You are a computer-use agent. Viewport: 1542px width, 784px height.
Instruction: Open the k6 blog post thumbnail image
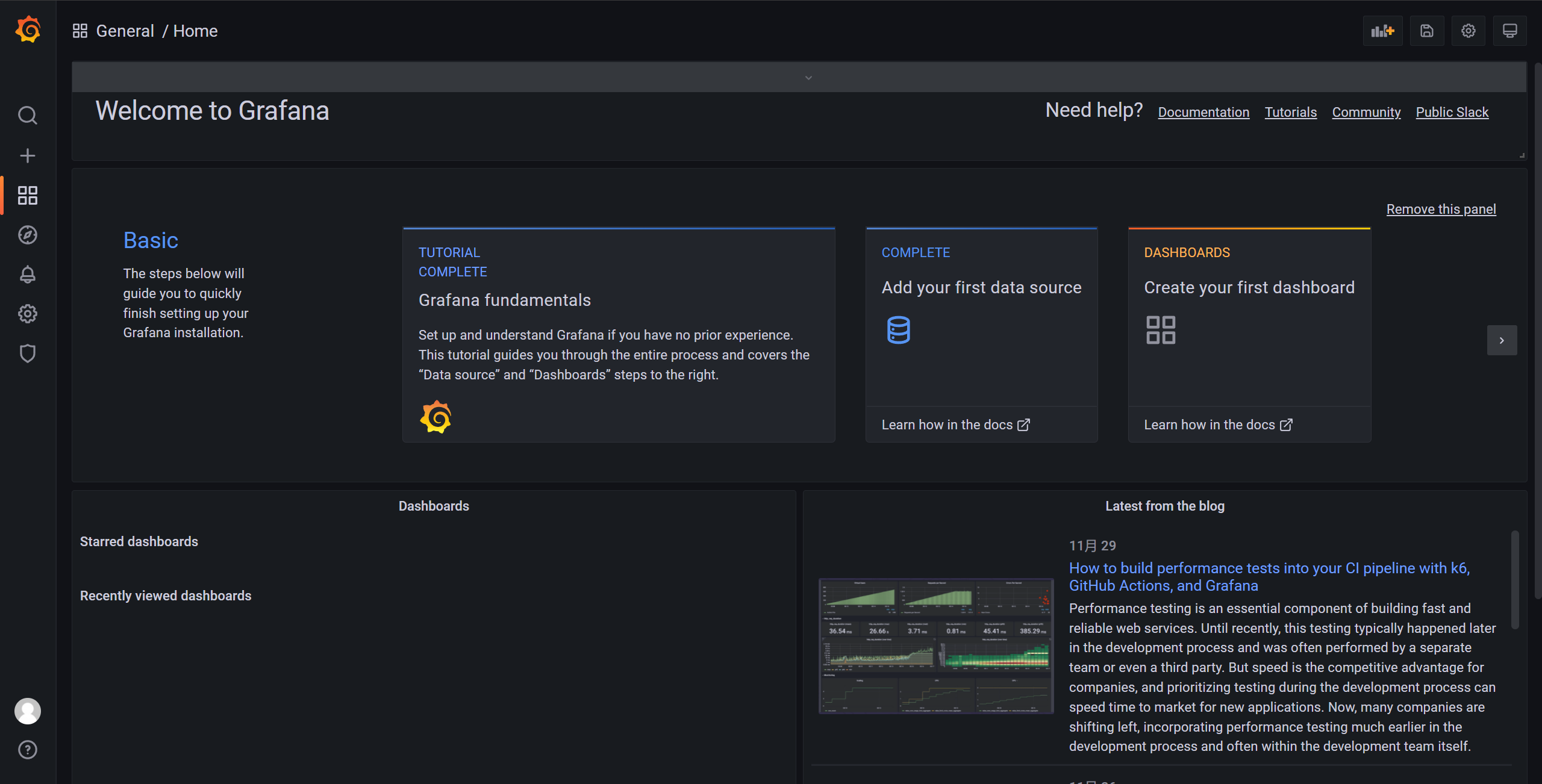point(936,646)
